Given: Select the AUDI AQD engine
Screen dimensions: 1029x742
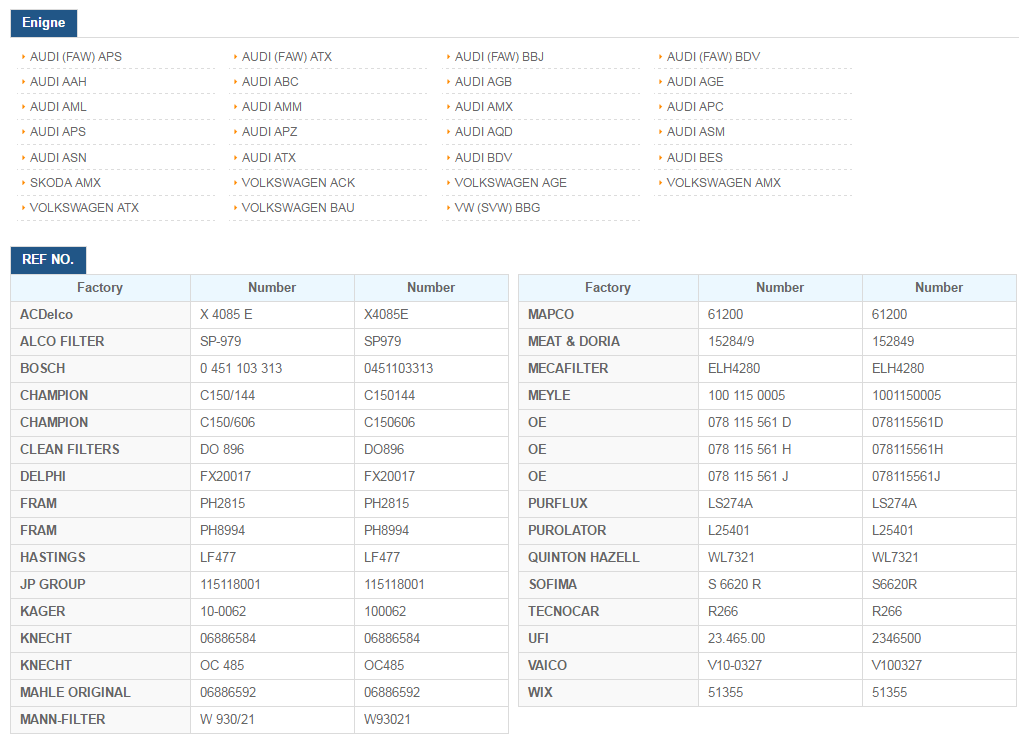Looking at the screenshot, I should pyautogui.click(x=484, y=131).
